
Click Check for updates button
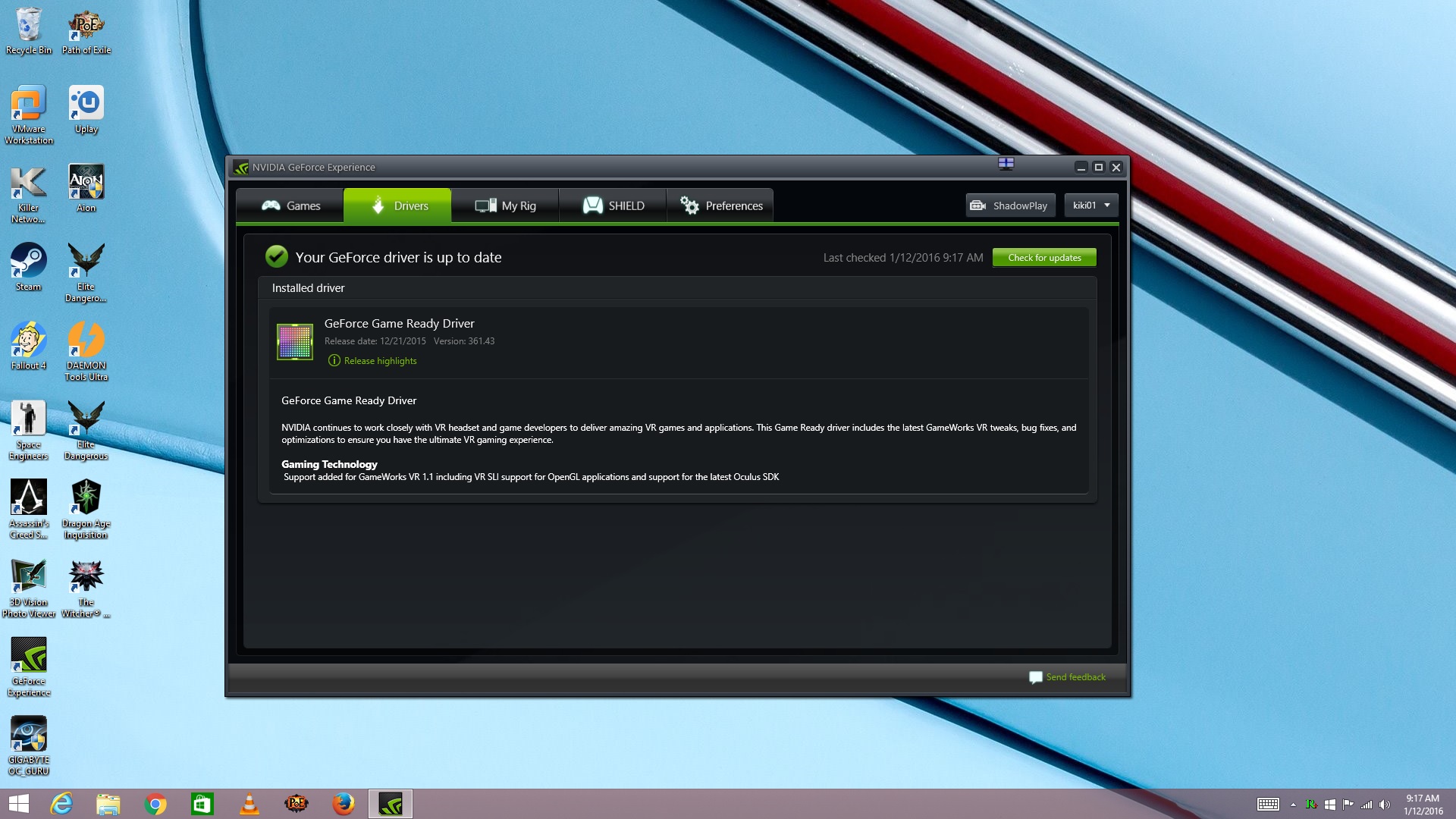[1044, 258]
